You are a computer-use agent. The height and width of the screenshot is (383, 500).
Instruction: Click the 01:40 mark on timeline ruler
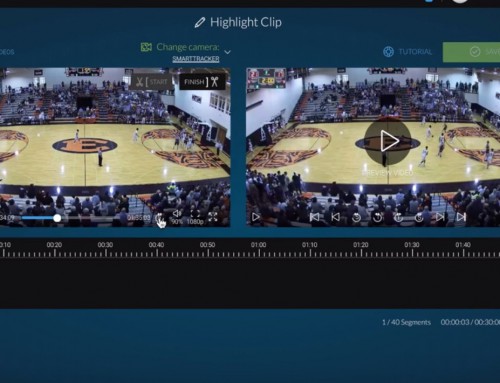point(463,245)
